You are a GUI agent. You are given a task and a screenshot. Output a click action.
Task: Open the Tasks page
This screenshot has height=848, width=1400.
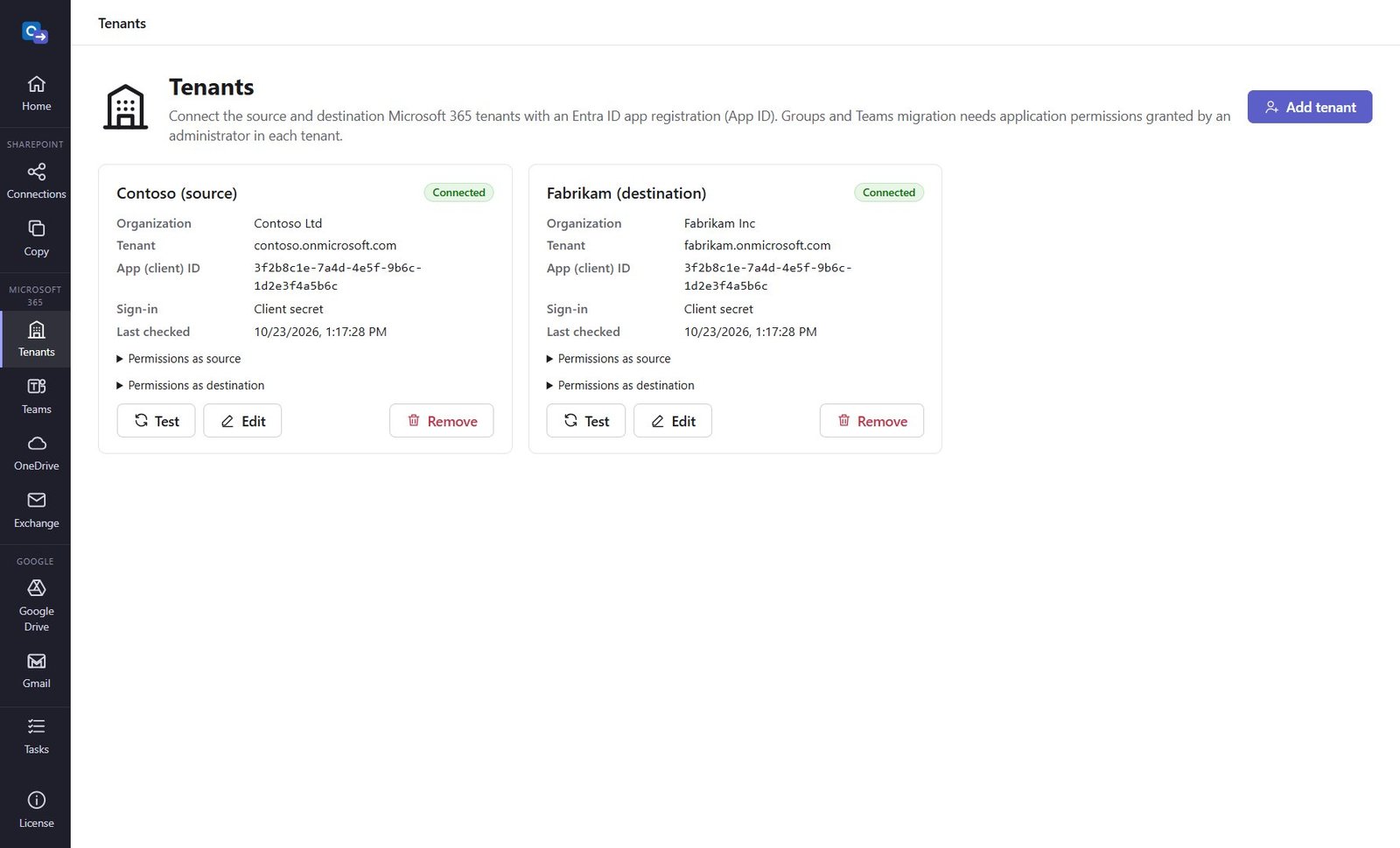[36, 737]
